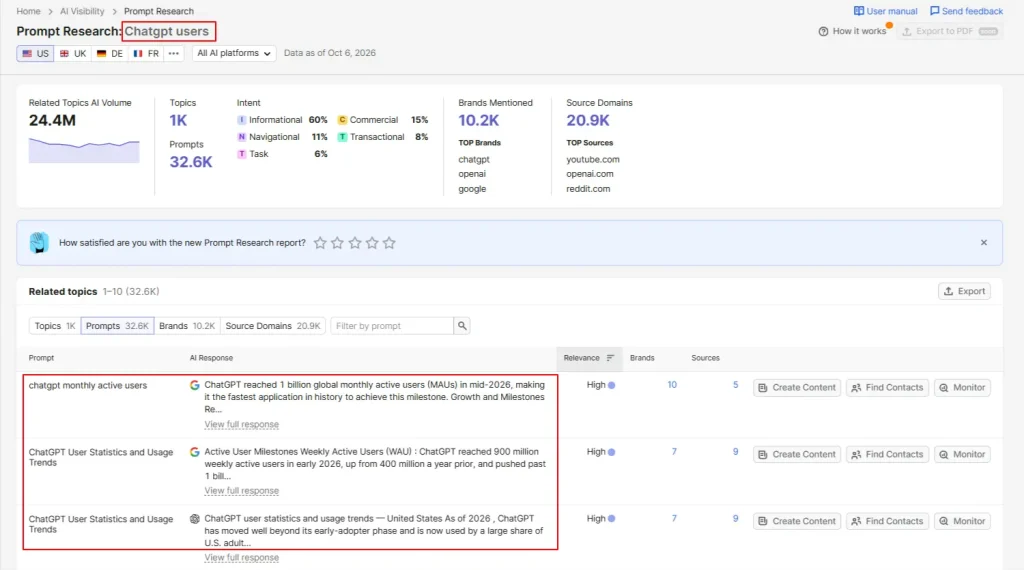Select the DE country tab
Viewport: 1024px width, 570px height.
click(109, 54)
